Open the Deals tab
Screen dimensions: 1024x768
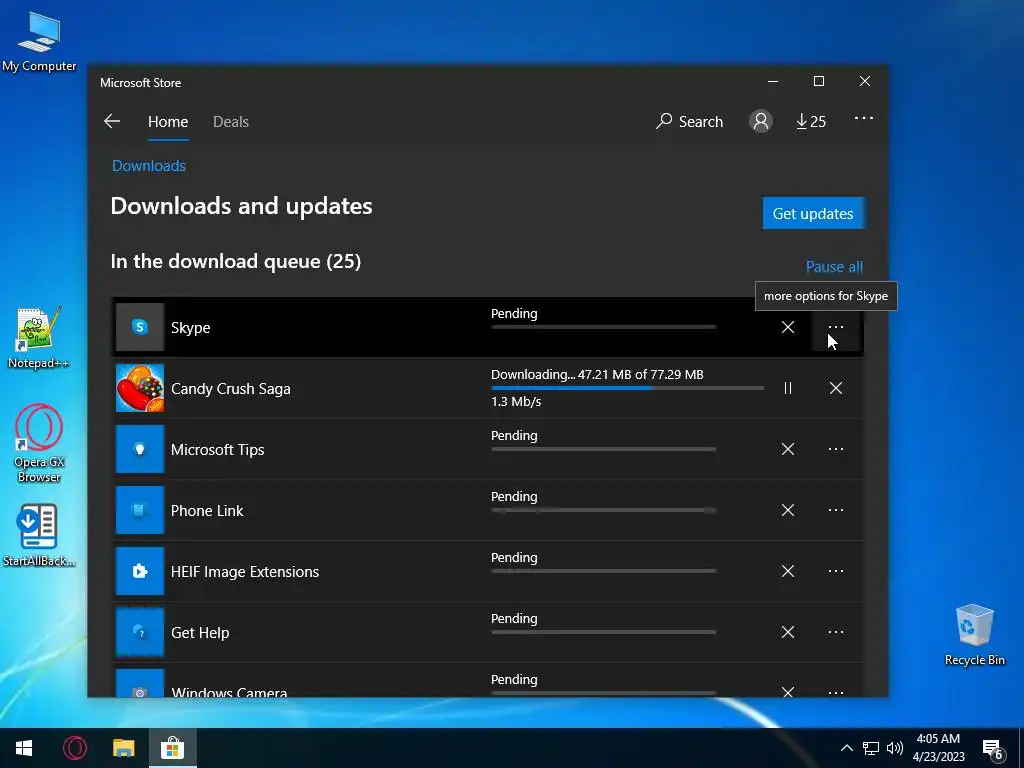coord(231,121)
